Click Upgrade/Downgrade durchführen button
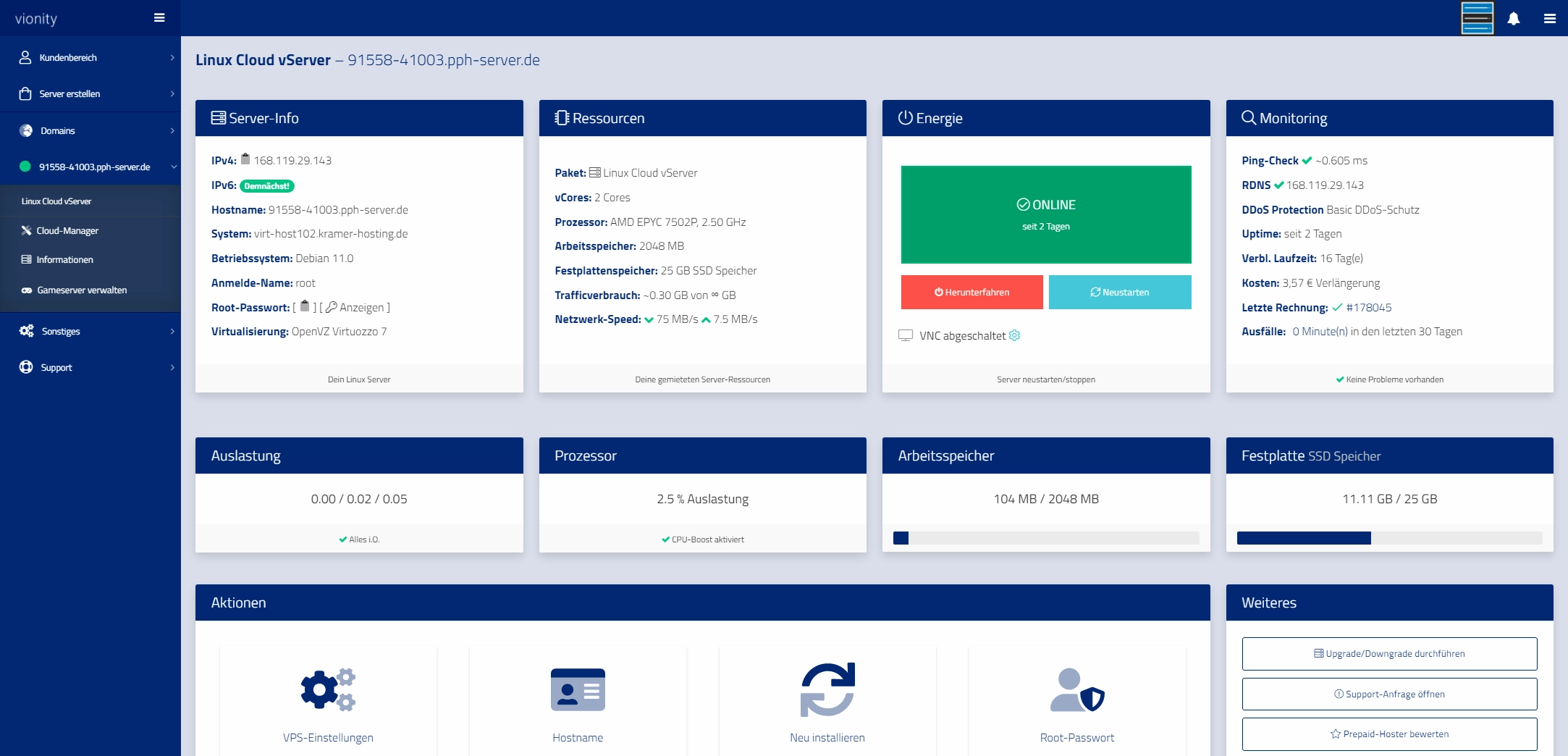Image resolution: width=1568 pixels, height=756 pixels. [1389, 653]
